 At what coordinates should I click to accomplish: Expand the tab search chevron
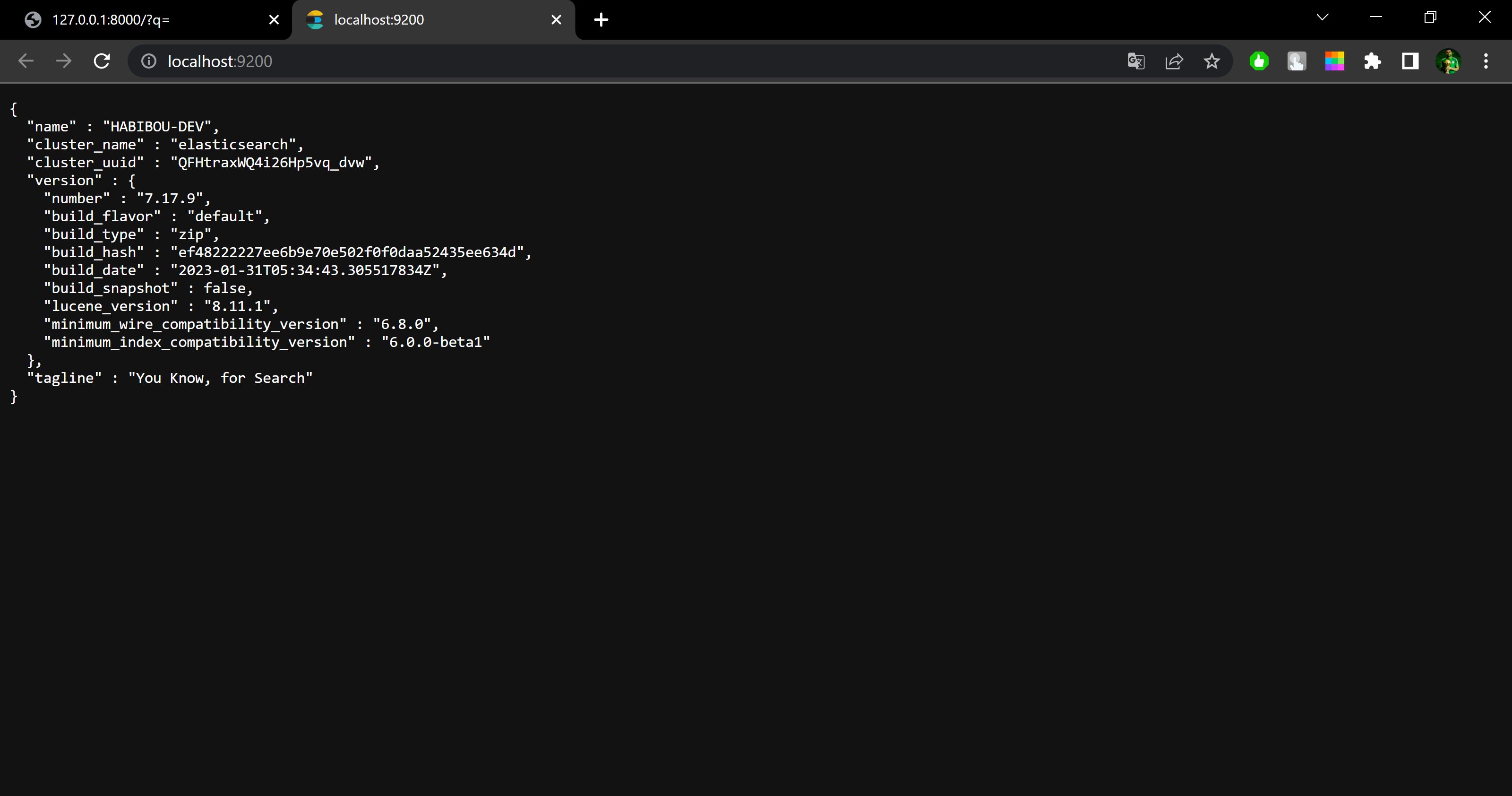pyautogui.click(x=1323, y=17)
